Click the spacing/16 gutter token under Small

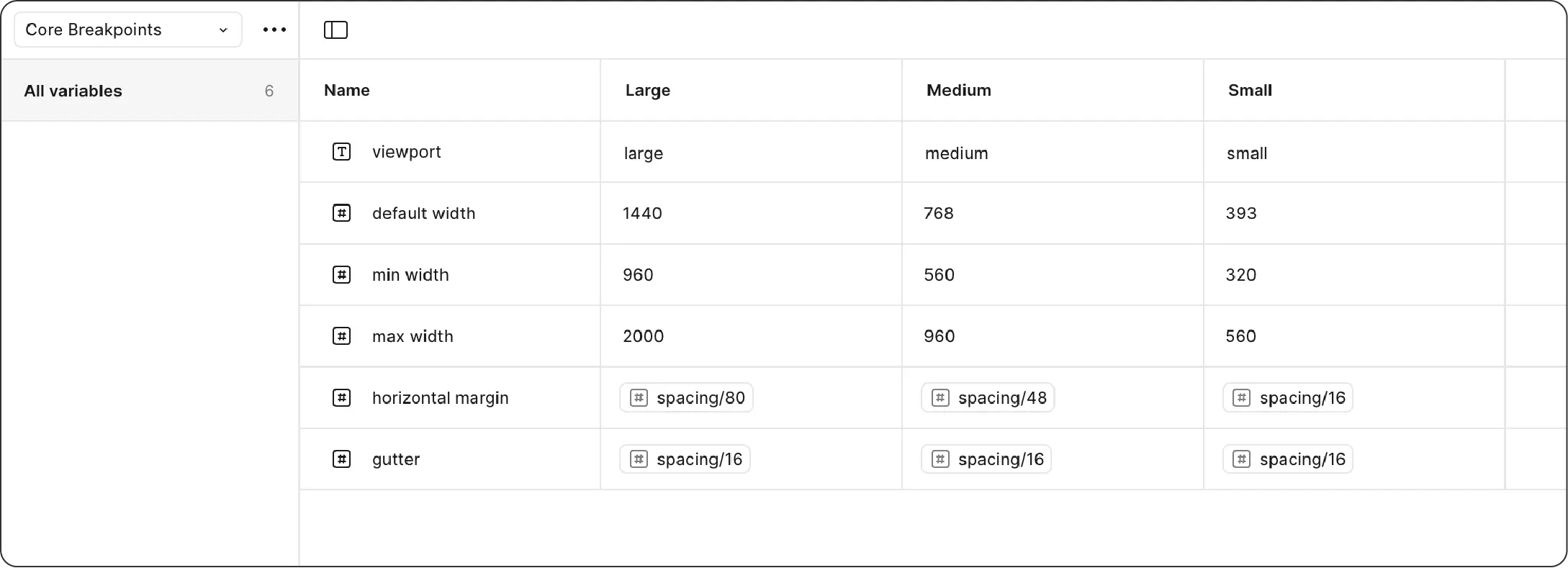(1287, 459)
